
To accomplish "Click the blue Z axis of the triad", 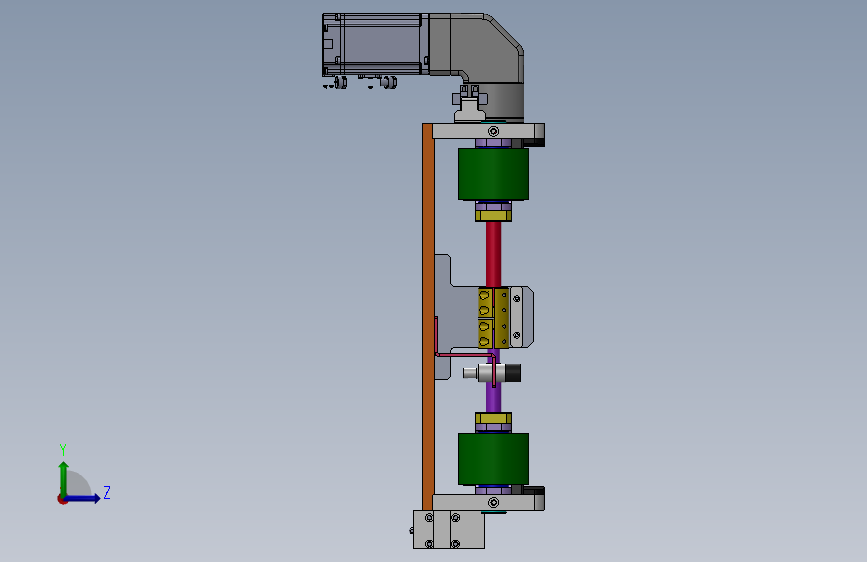I will pyautogui.click(x=83, y=498).
